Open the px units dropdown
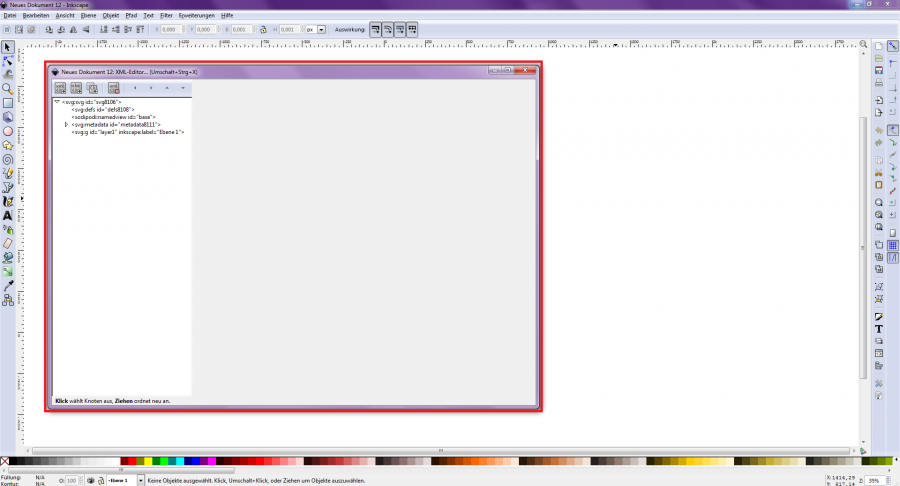Viewport: 900px width, 486px height. (321, 29)
